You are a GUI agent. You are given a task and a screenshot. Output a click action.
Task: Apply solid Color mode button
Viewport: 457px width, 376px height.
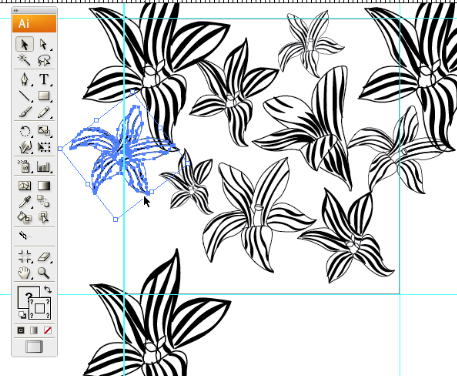tap(21, 330)
